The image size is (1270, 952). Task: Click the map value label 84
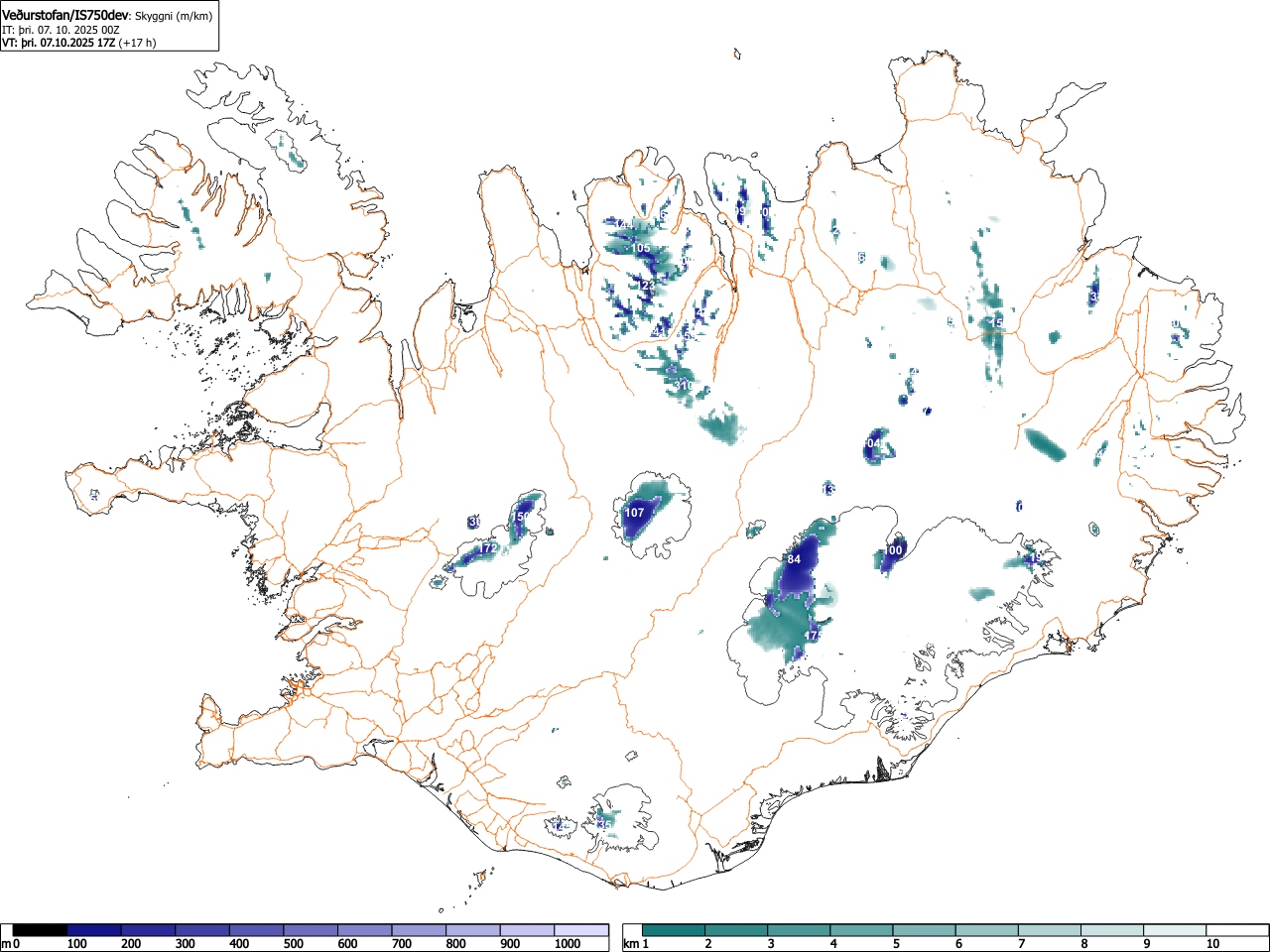pos(794,559)
